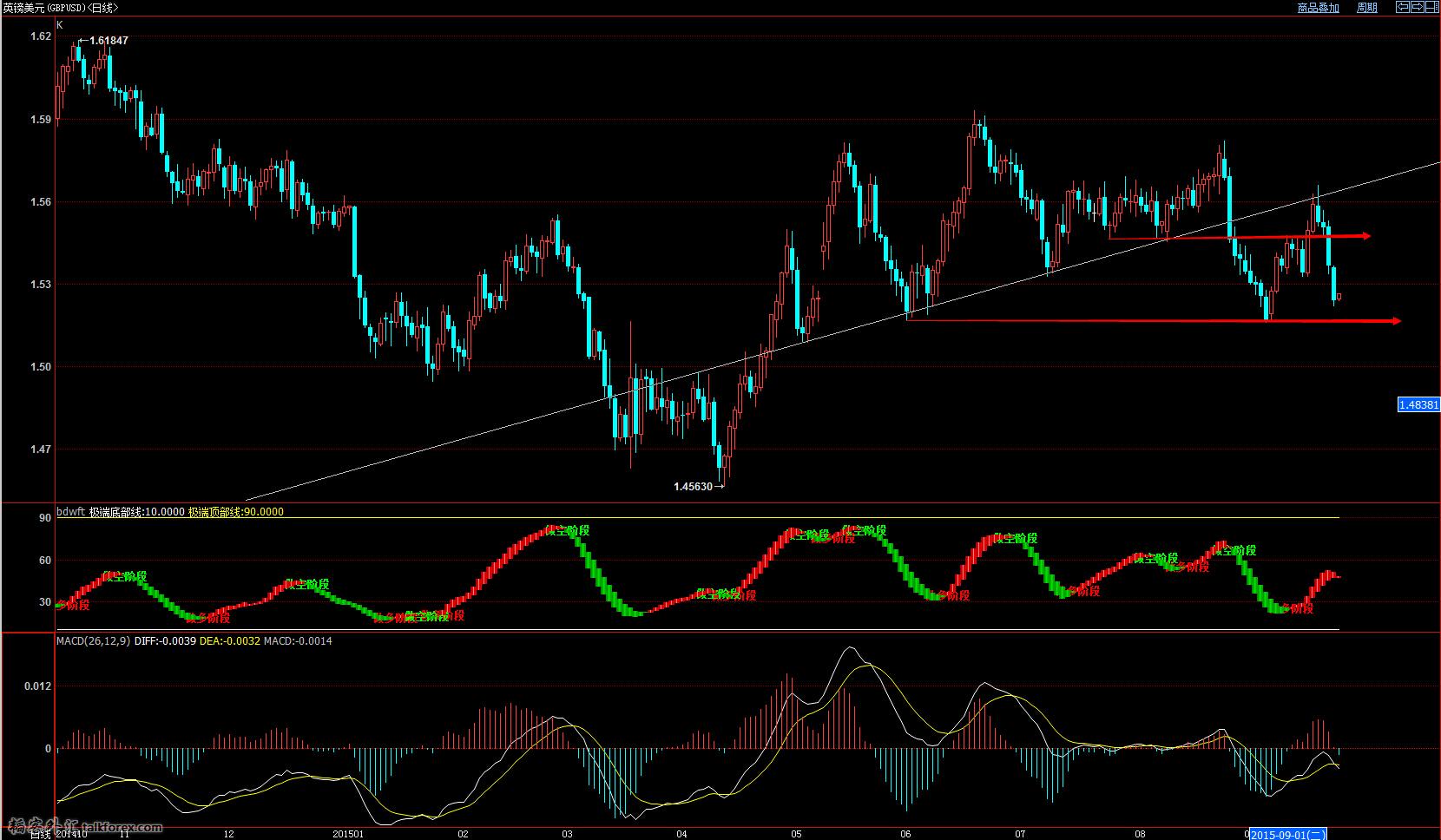Click the 1.50 price axis label

(x=40, y=366)
